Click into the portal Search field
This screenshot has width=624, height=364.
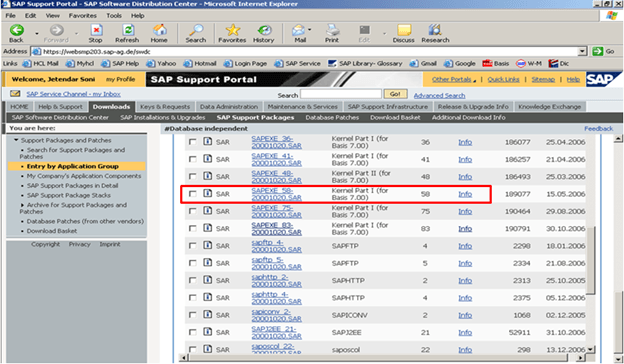tap(341, 94)
